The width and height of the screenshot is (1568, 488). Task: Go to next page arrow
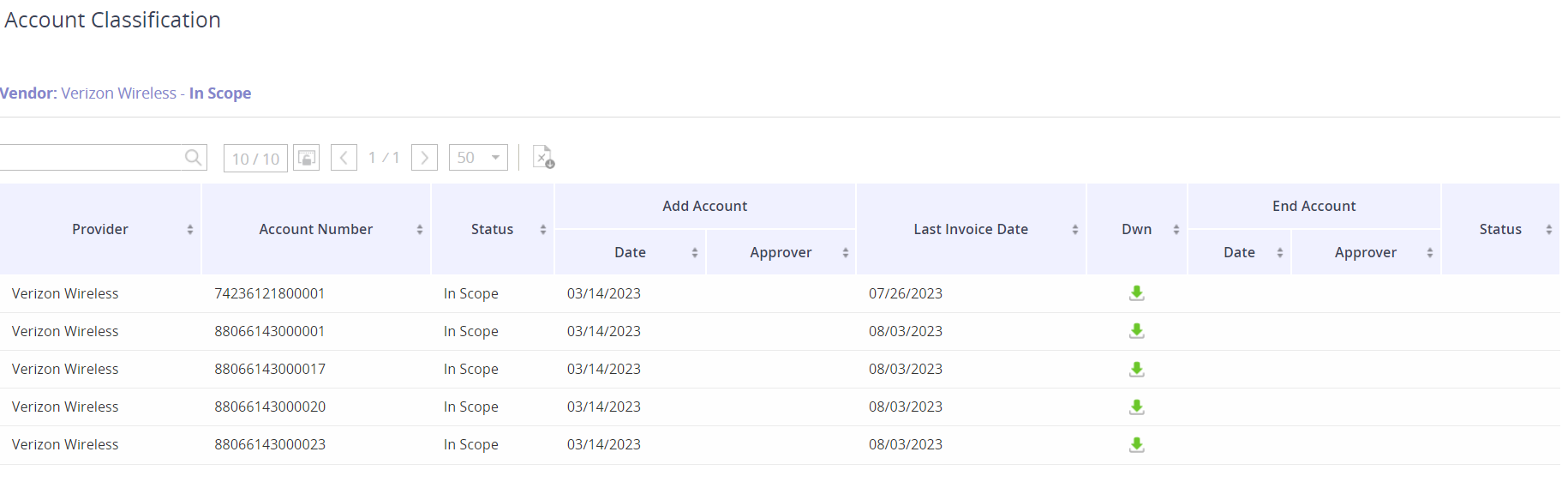click(424, 158)
